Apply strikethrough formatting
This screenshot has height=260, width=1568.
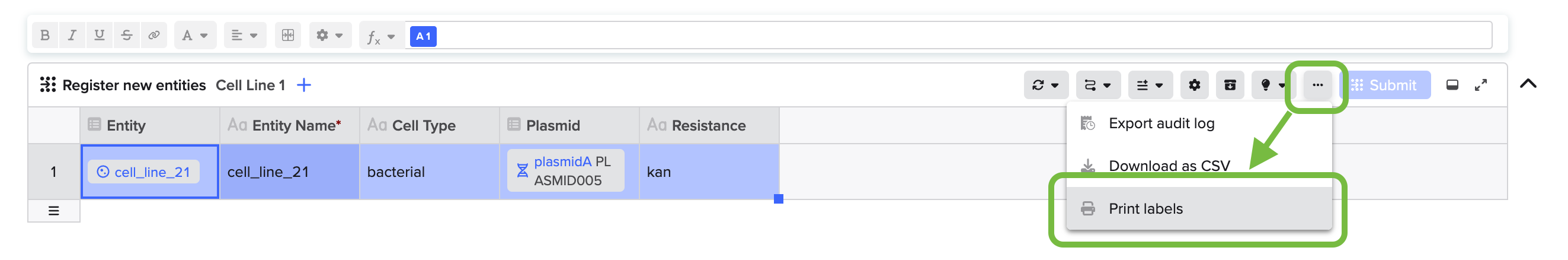(127, 36)
